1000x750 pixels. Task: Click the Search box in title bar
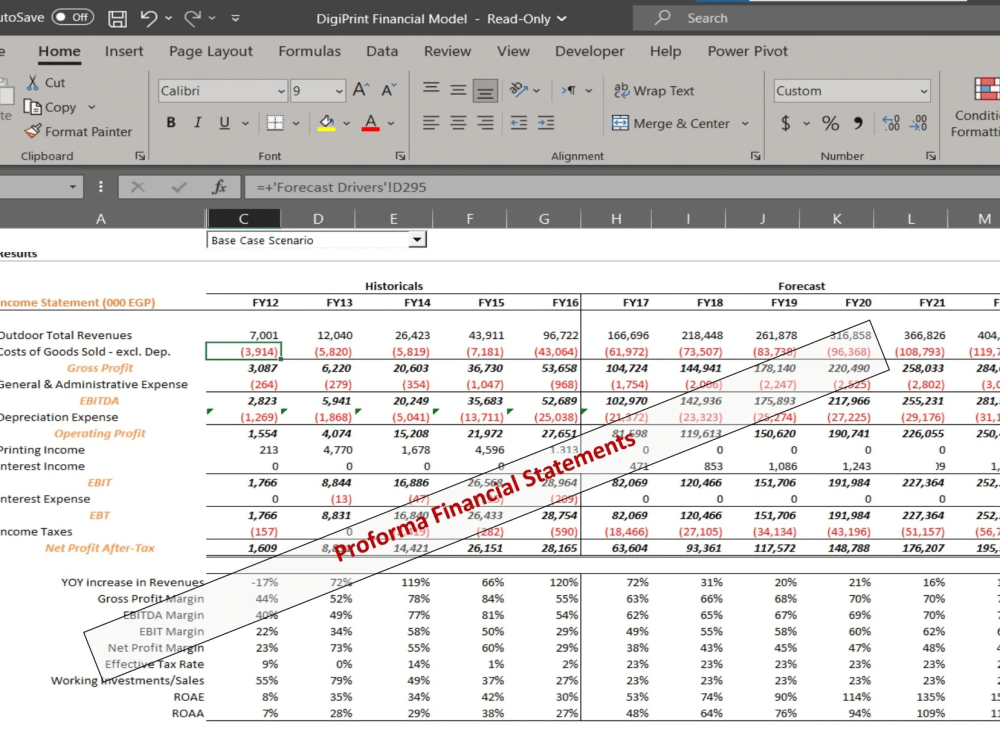(816, 18)
